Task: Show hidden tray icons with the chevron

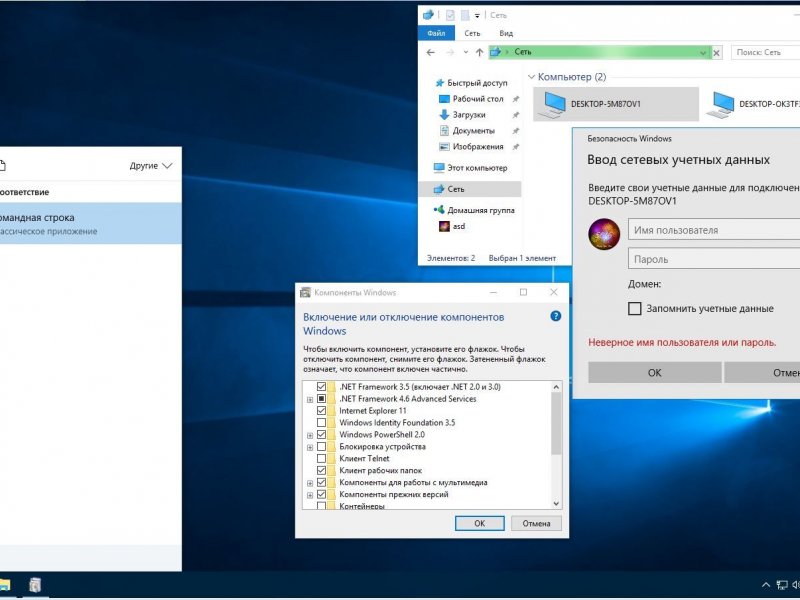Action: [765, 585]
